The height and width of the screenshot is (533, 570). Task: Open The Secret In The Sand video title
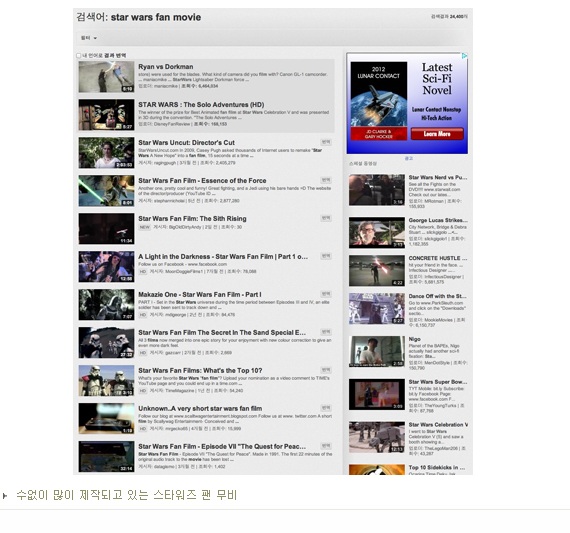[x=222, y=333]
